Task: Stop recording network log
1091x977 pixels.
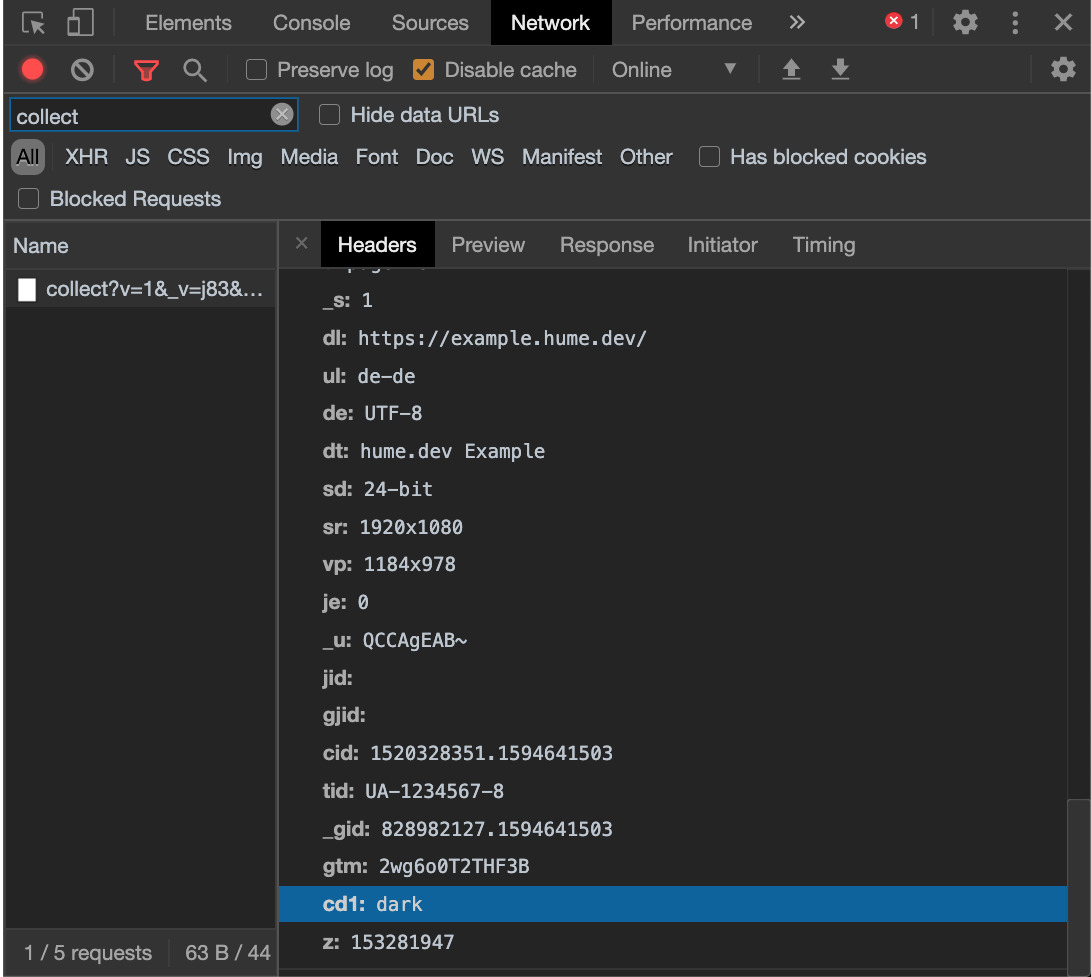Action: click(33, 70)
